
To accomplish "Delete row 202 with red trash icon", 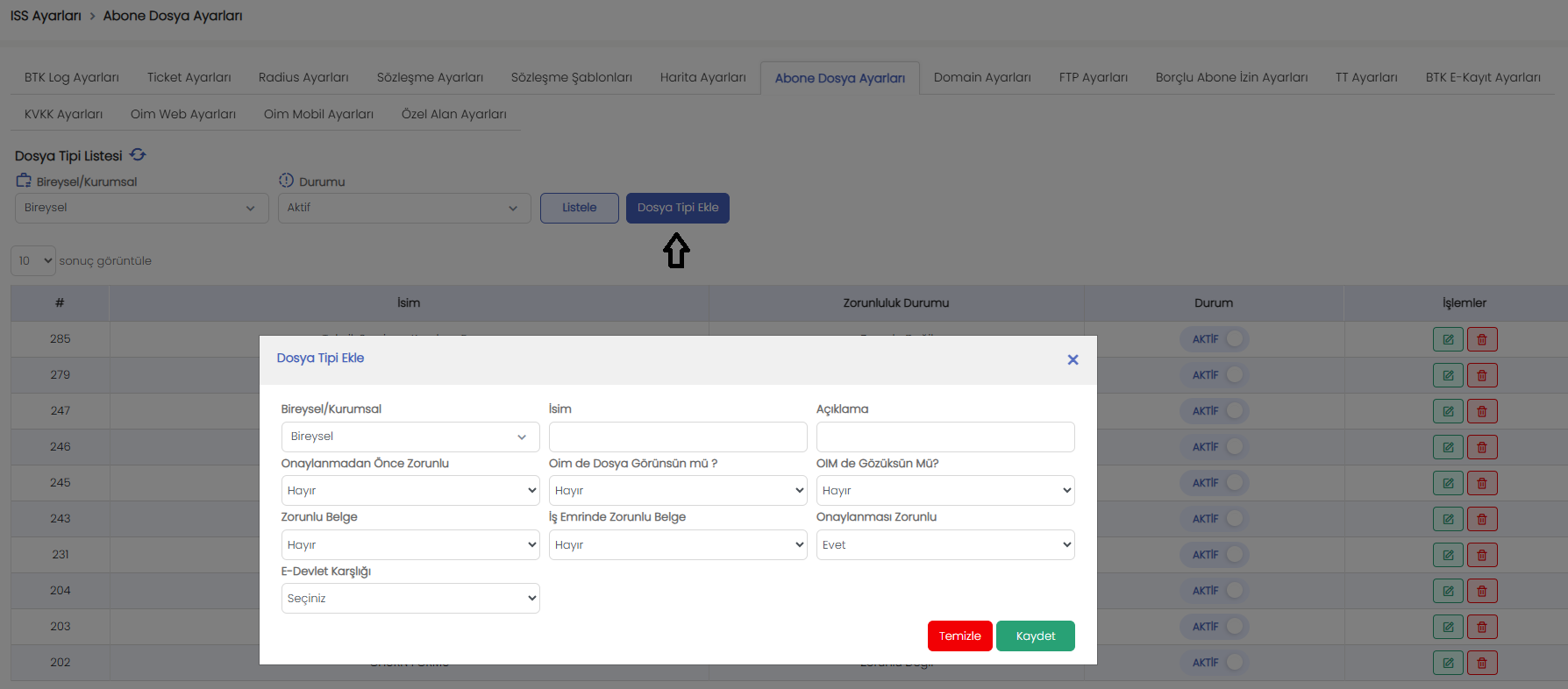I will 1482,663.
